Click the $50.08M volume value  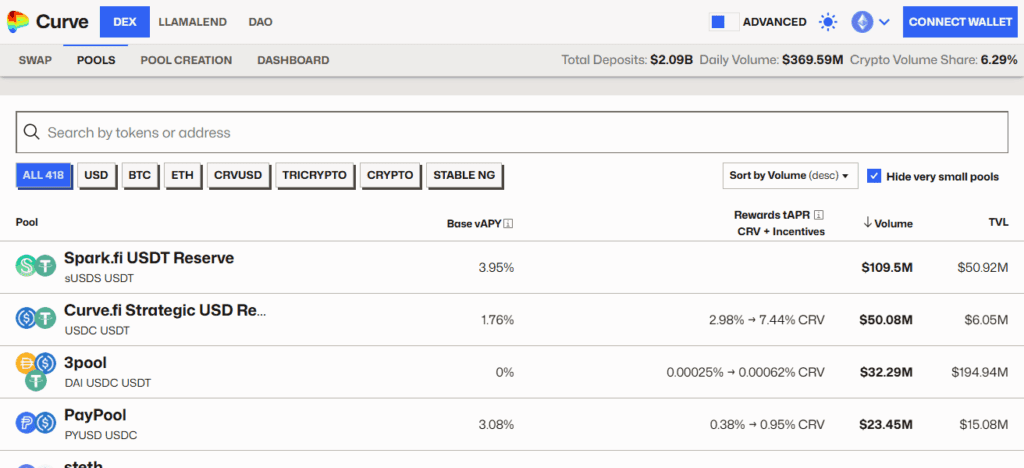[x=886, y=320]
